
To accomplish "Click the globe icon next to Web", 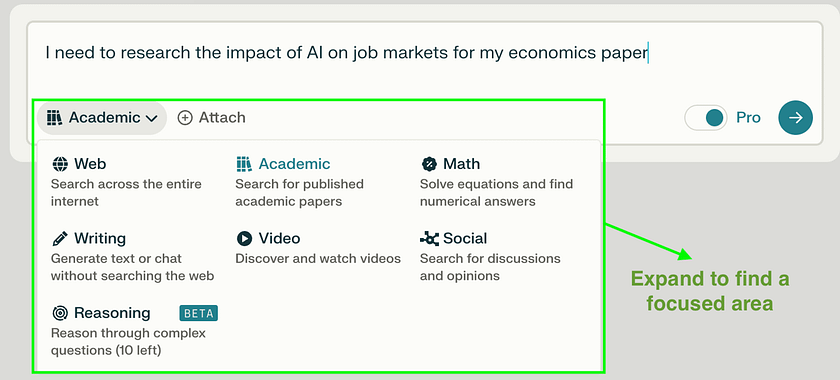I will click(x=60, y=164).
